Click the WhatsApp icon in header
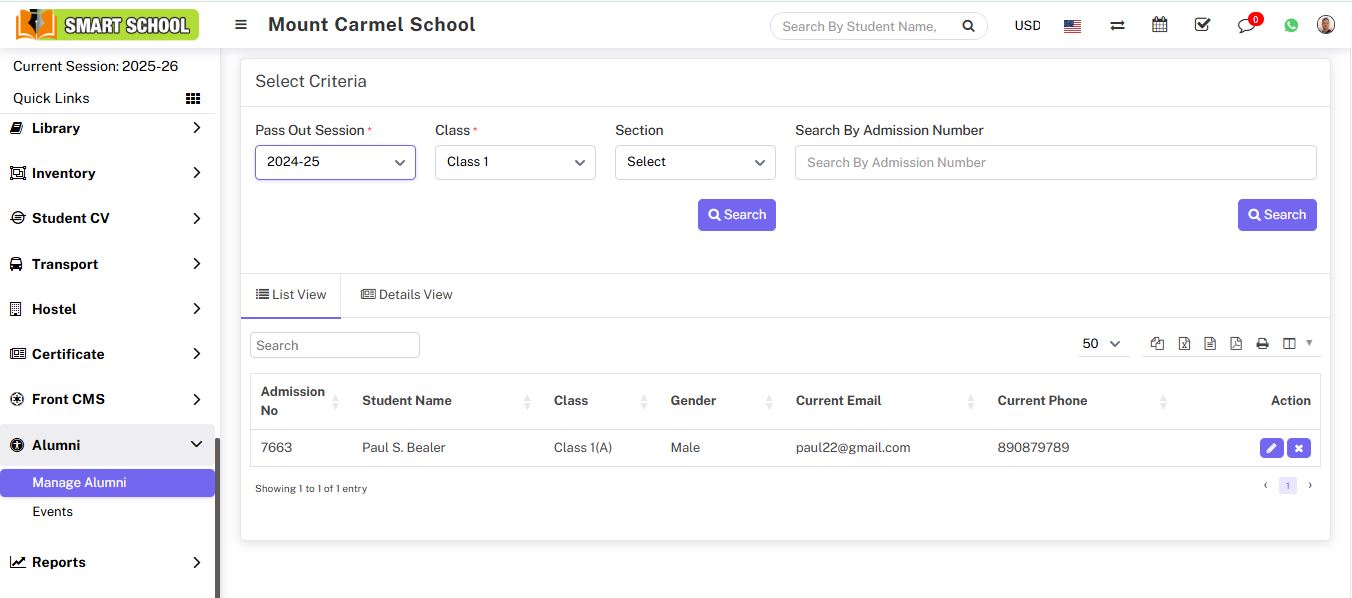Image resolution: width=1352 pixels, height=598 pixels. click(1291, 26)
